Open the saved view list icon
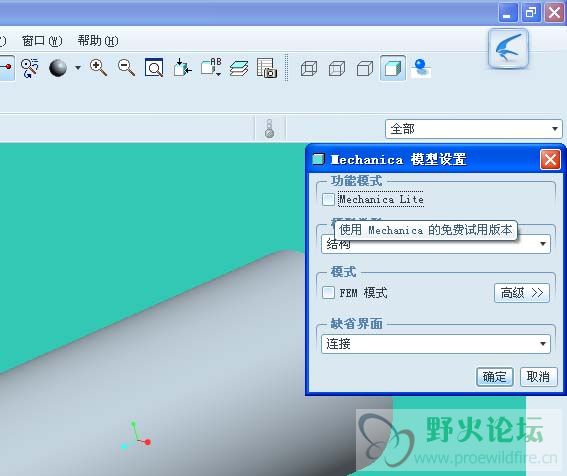This screenshot has height=476, width=567. 211,68
